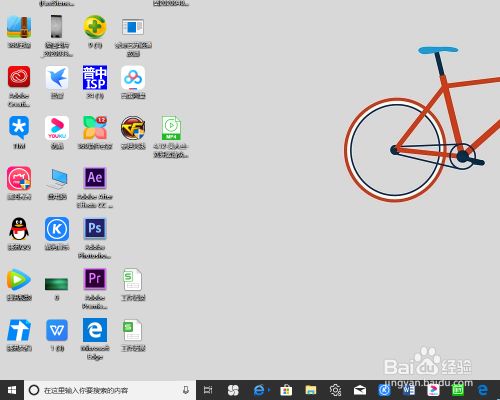Screen dimensions: 500x400
Task: Launch Adobe After Effects shortcut
Action: pyautogui.click(x=95, y=178)
